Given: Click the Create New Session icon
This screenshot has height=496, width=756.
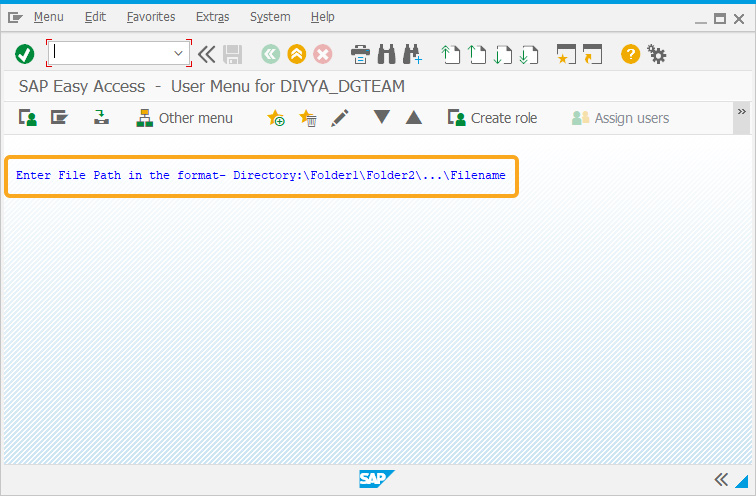Looking at the screenshot, I should [x=566, y=54].
